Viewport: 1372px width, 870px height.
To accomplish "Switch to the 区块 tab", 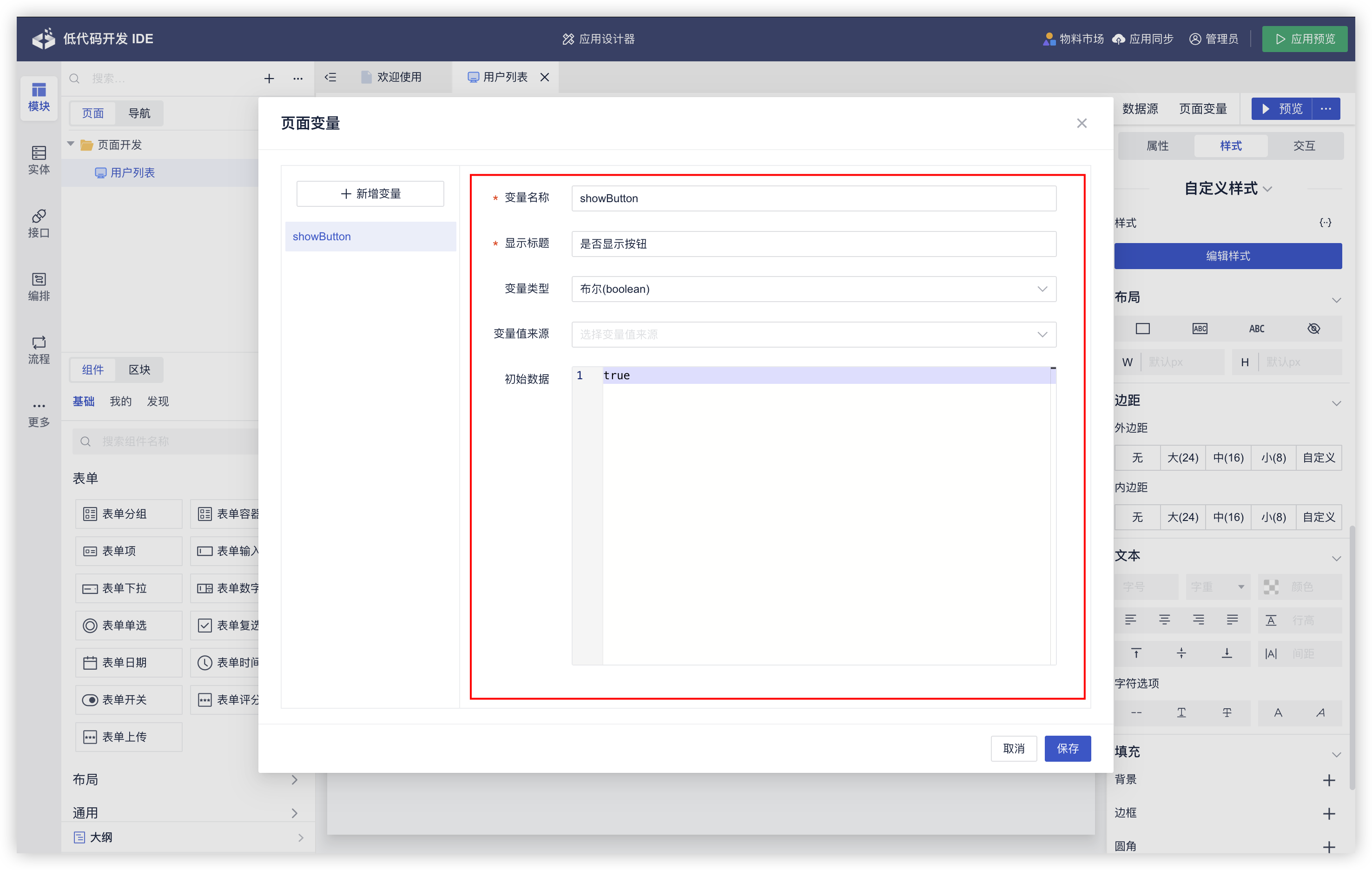I will [139, 370].
